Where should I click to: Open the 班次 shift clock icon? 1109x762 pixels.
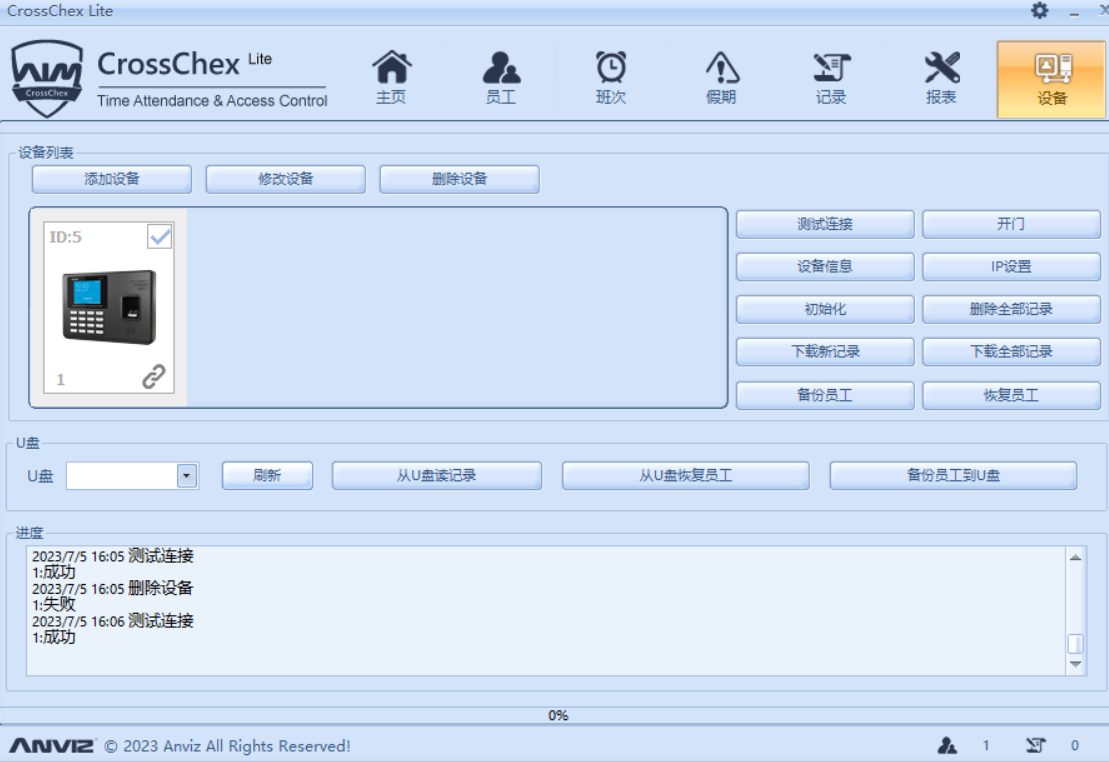click(610, 78)
